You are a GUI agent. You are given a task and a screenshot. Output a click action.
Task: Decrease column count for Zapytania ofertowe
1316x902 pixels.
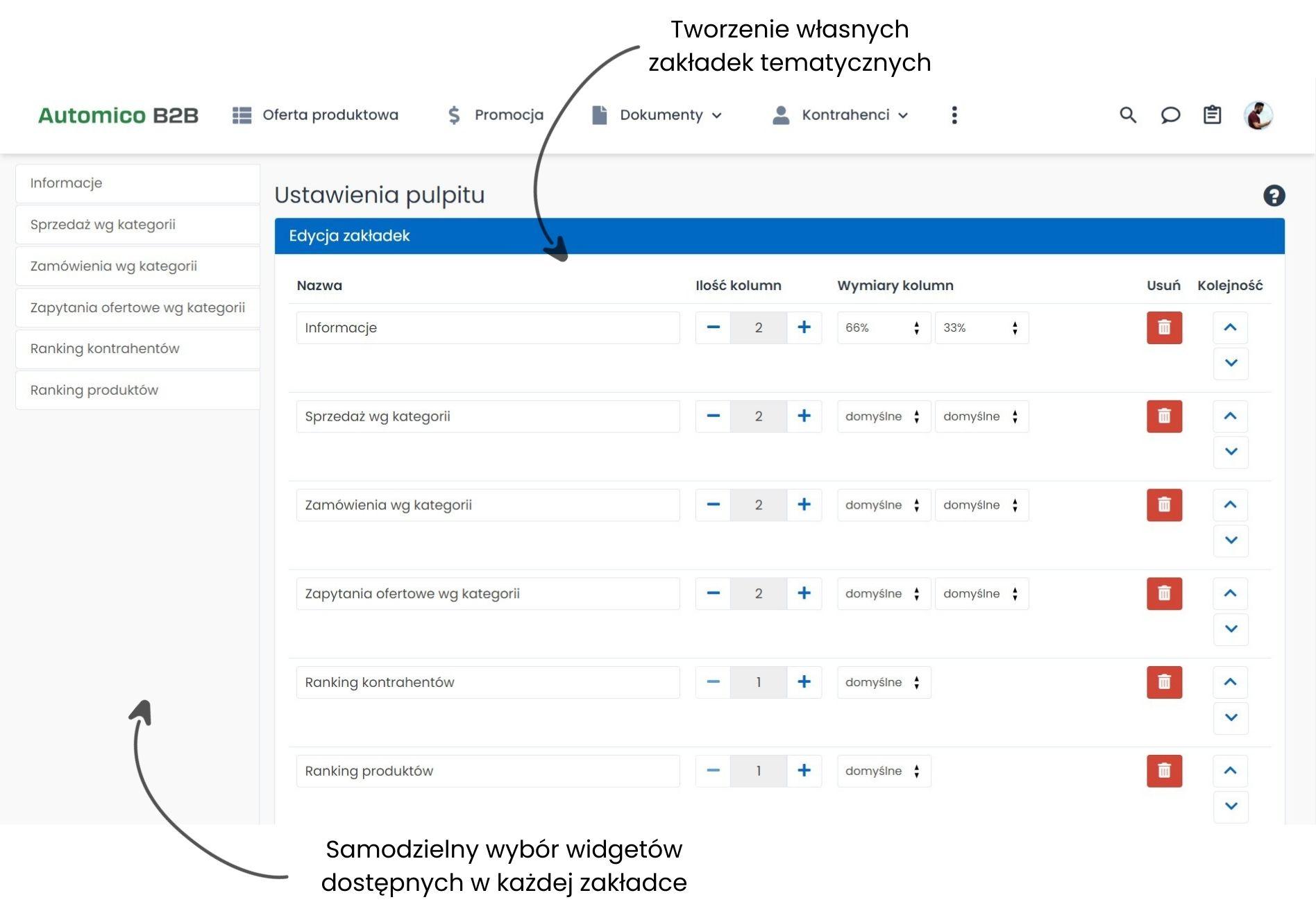(713, 593)
